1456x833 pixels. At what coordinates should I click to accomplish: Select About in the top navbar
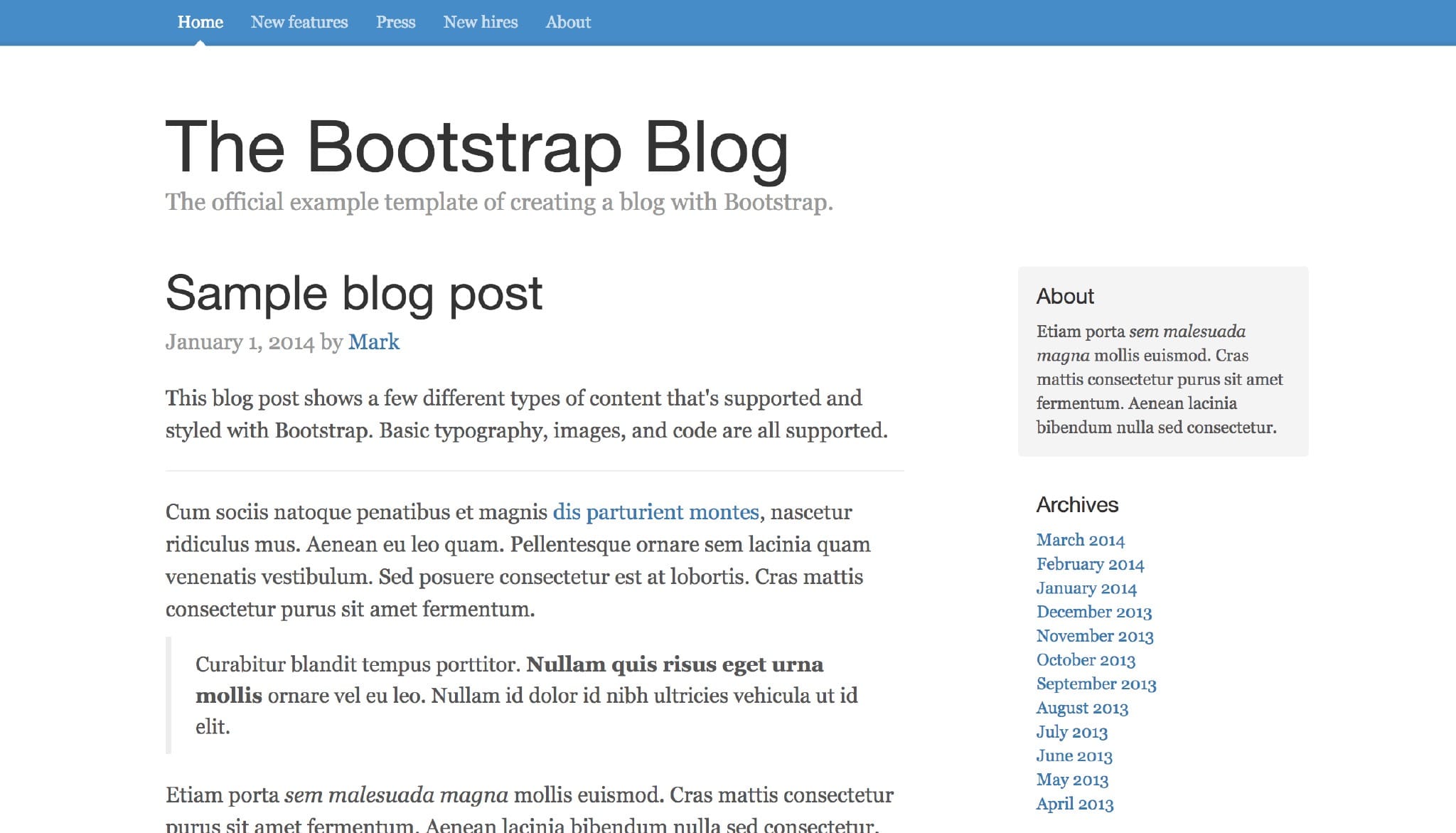pos(567,22)
